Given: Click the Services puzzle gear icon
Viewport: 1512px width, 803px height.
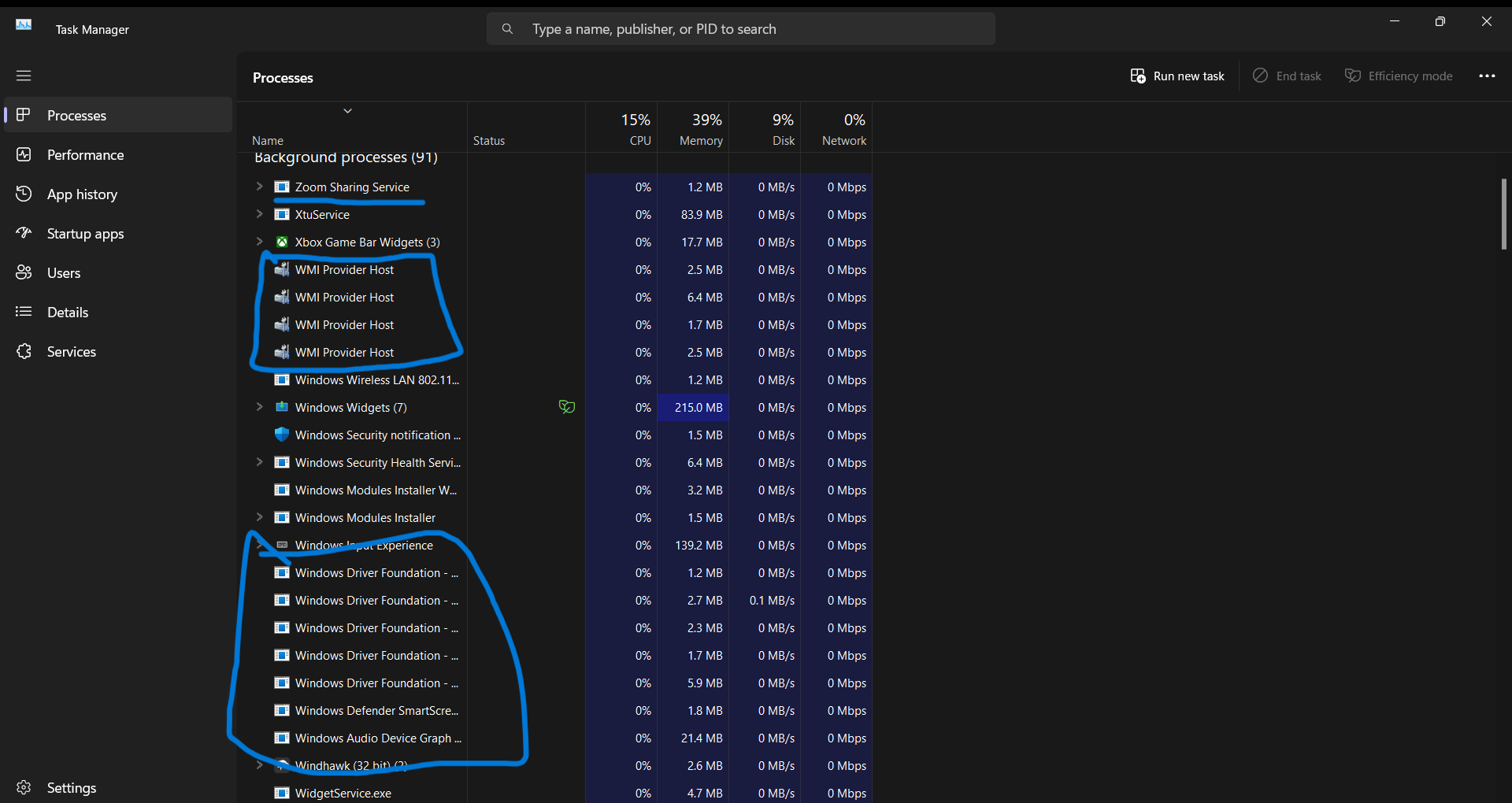Looking at the screenshot, I should [24, 351].
